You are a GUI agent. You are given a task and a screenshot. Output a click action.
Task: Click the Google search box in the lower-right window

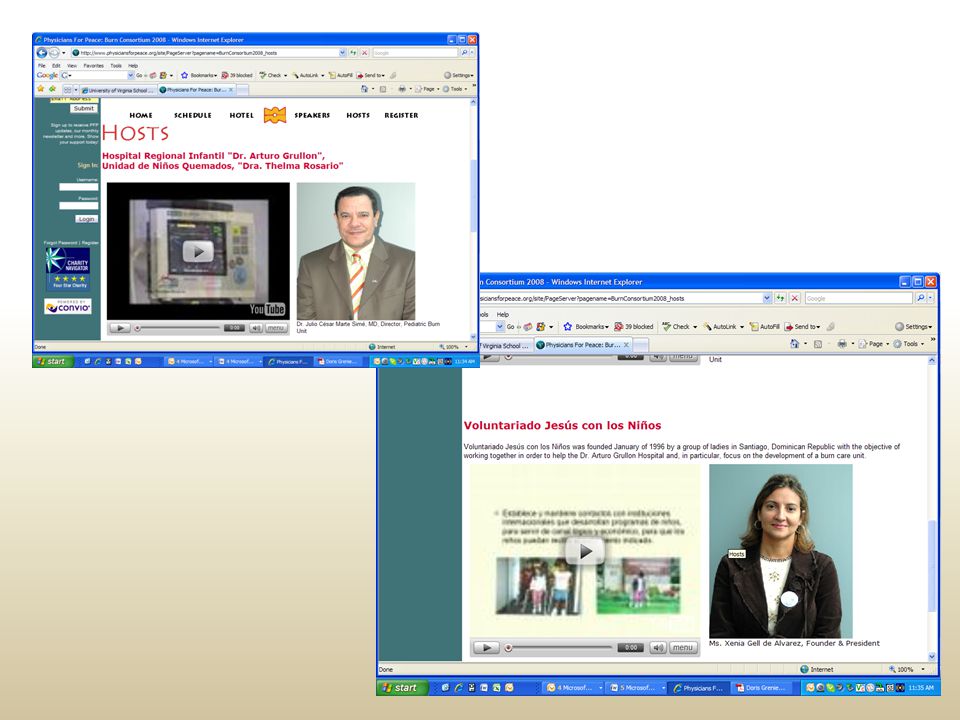click(858, 298)
